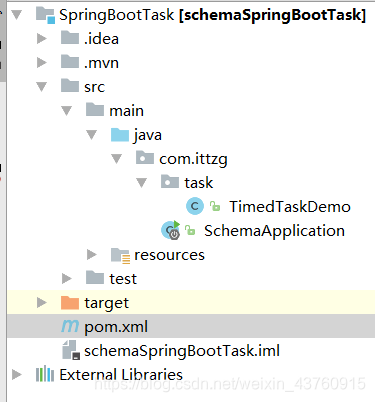The image size is (375, 402).
Task: Click the TimedTaskDemo class icon
Action: coord(195,206)
